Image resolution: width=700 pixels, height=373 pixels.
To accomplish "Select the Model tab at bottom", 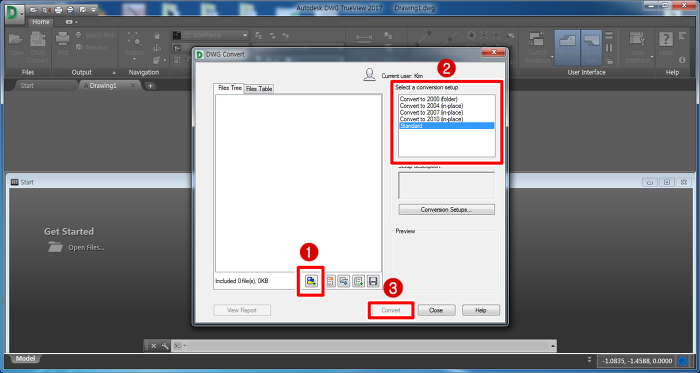I will pos(25,359).
